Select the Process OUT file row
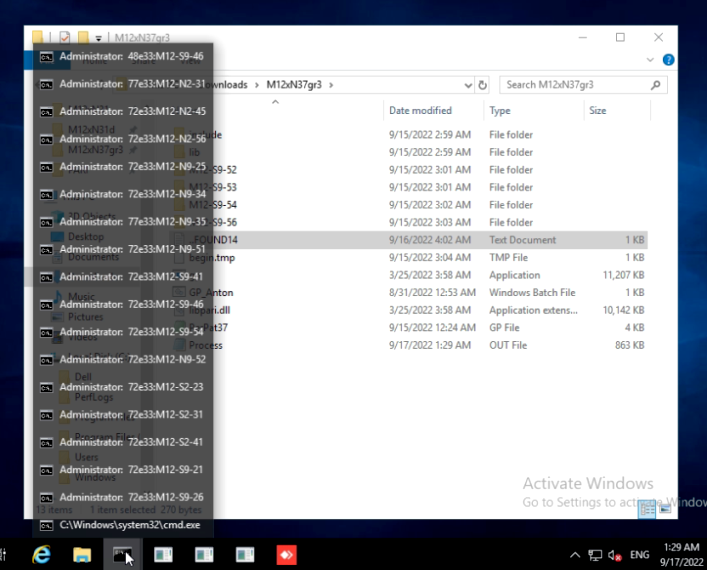707x570 pixels. click(x=410, y=345)
